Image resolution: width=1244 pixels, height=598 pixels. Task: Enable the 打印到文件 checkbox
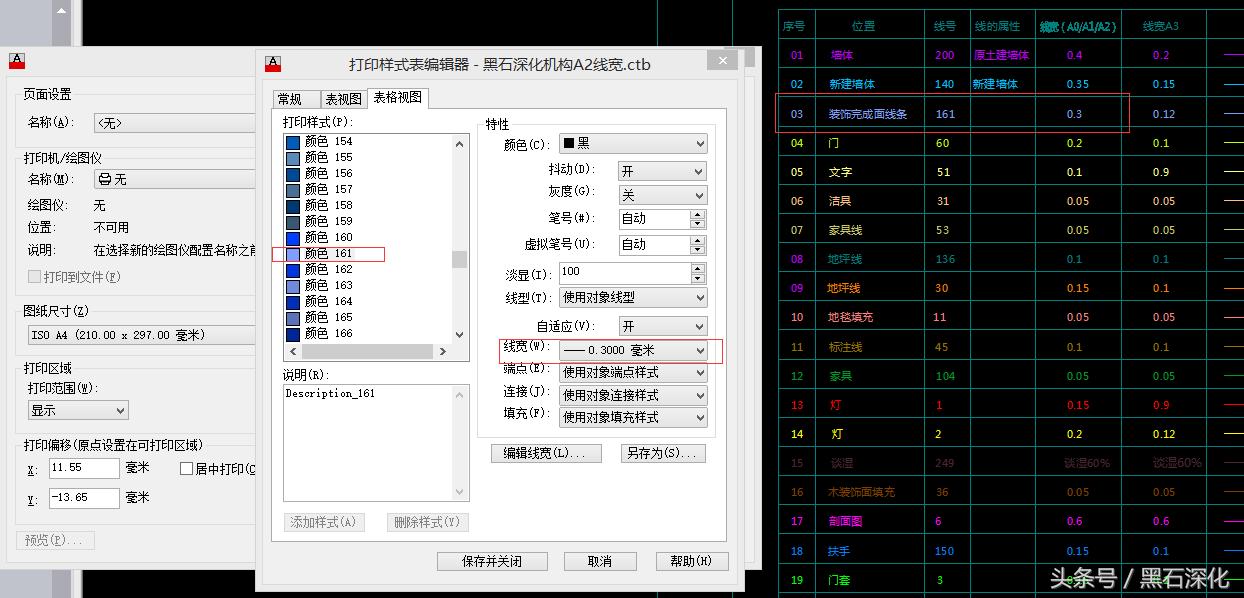pyautogui.click(x=34, y=277)
